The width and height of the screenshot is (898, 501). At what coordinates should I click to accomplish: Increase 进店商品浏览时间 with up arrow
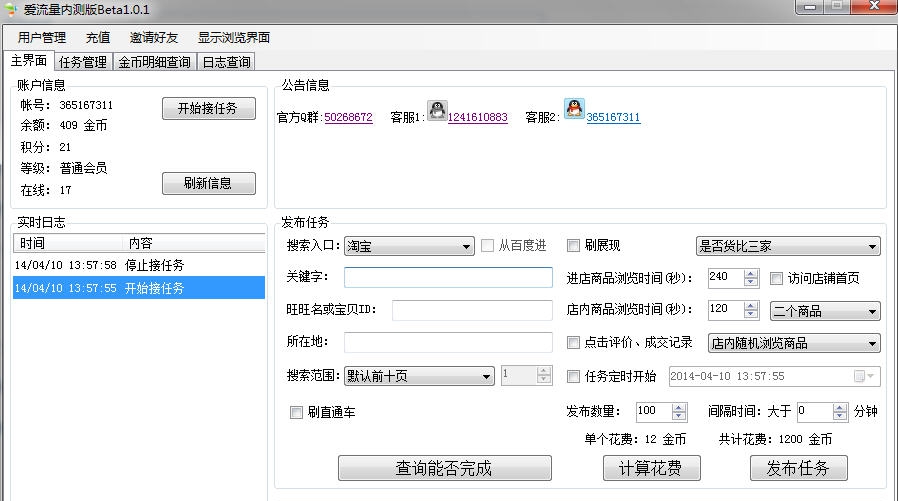point(751,274)
